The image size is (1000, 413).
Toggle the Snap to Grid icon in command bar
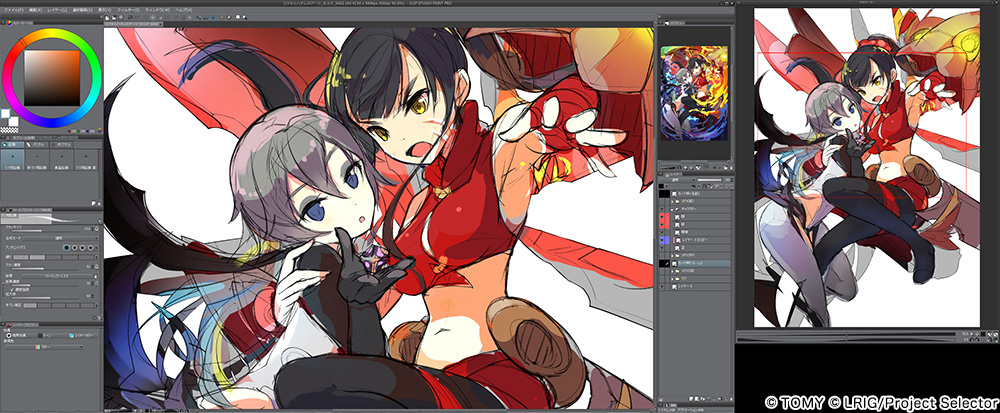tap(212, 17)
